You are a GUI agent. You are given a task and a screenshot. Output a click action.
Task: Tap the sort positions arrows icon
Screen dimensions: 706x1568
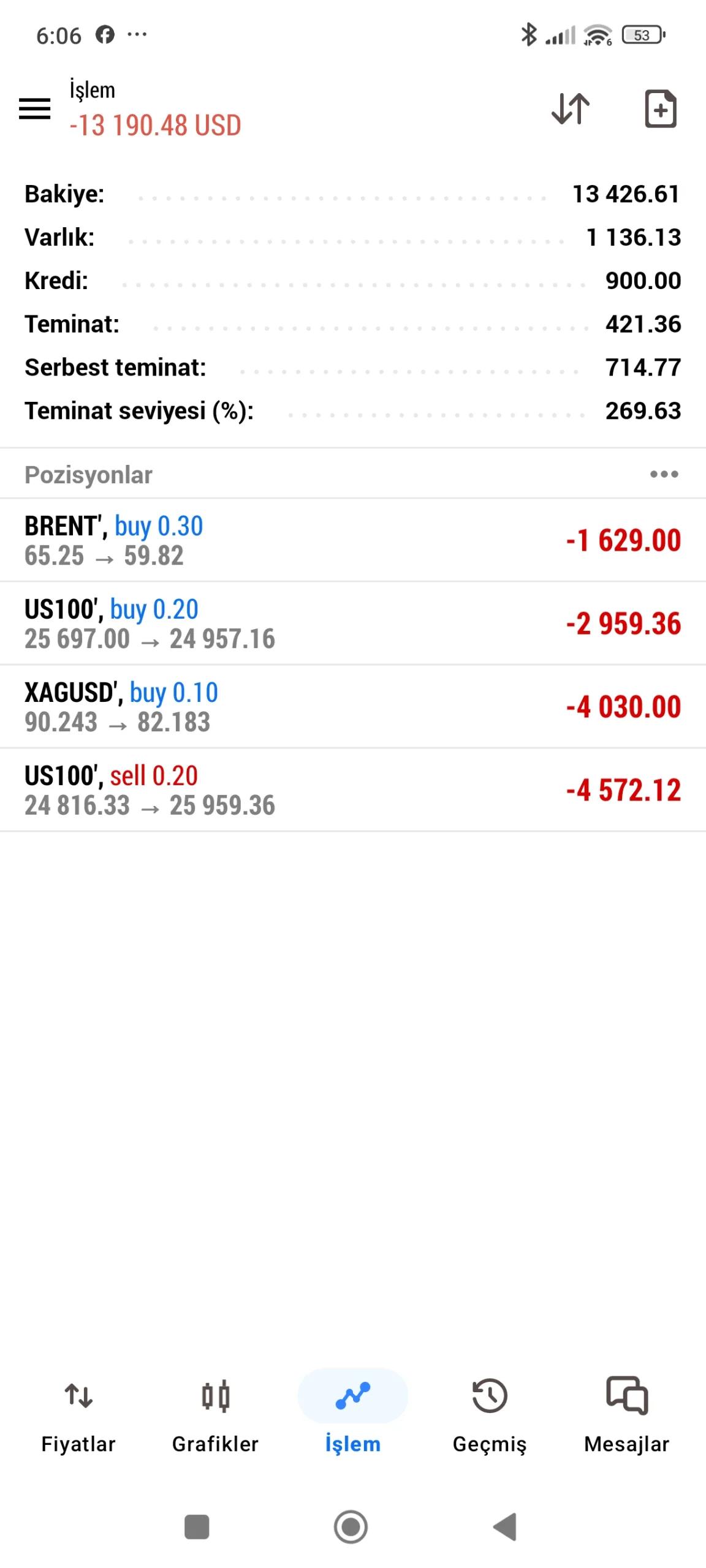571,109
